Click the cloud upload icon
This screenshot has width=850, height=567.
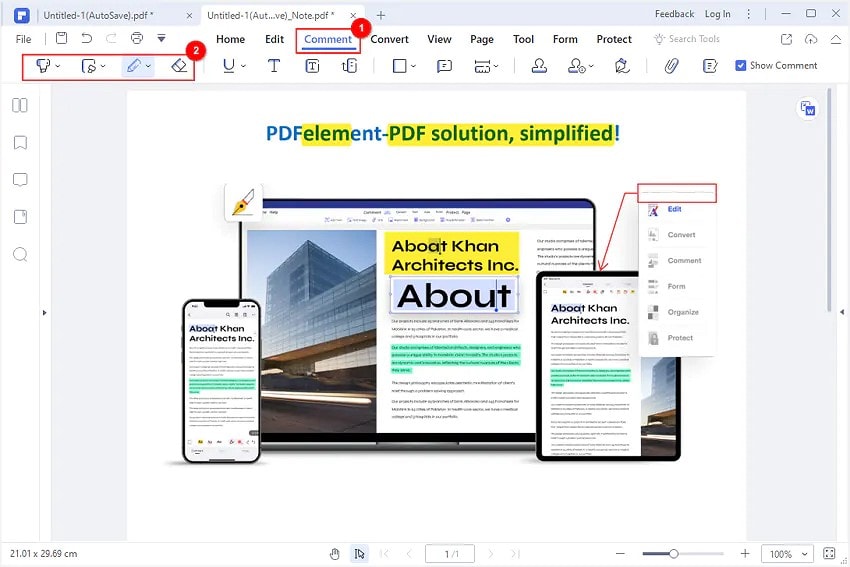[x=811, y=39]
